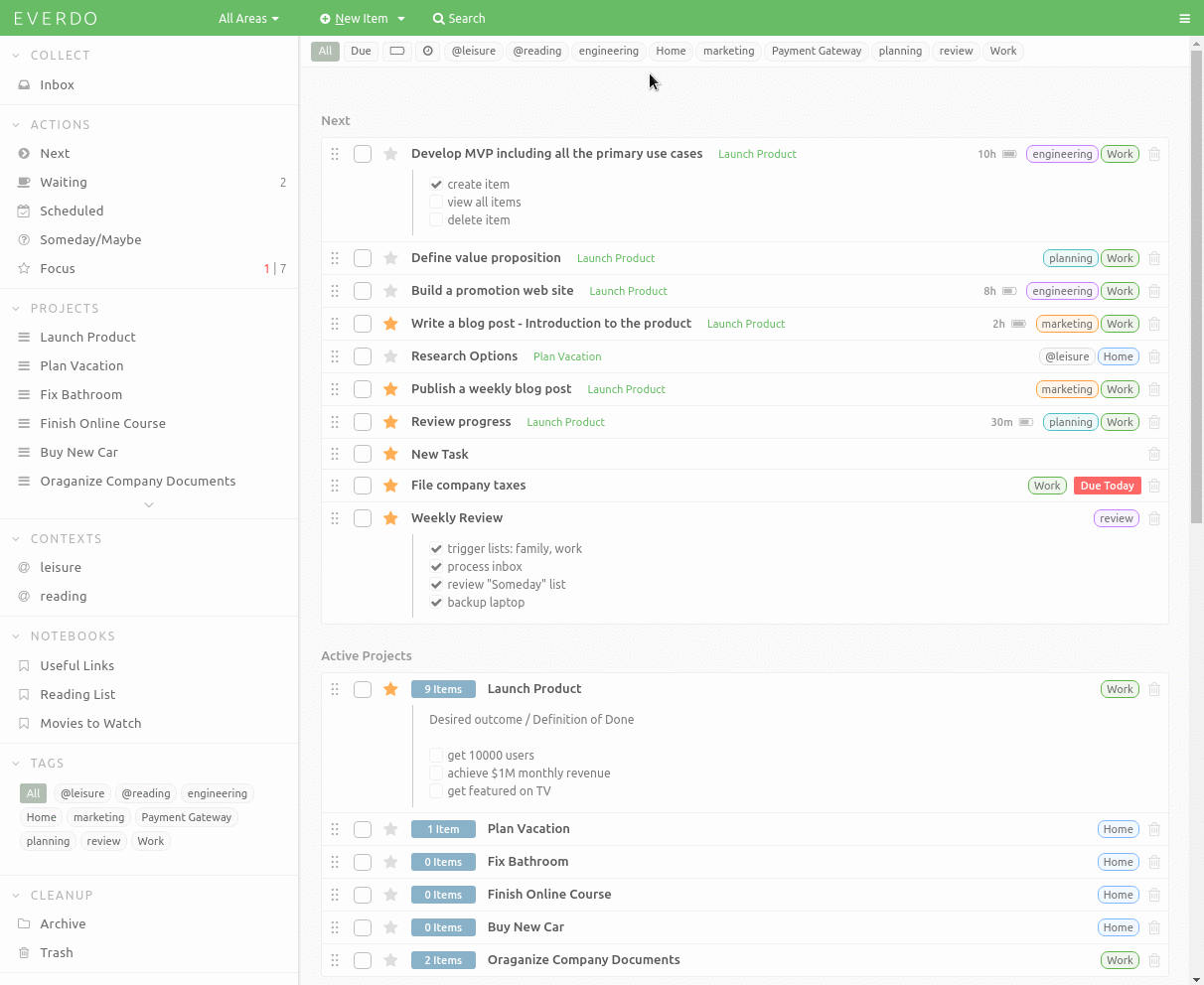Viewport: 1204px width, 985px height.
Task: Select the "Due" filter tab
Action: pyautogui.click(x=360, y=51)
